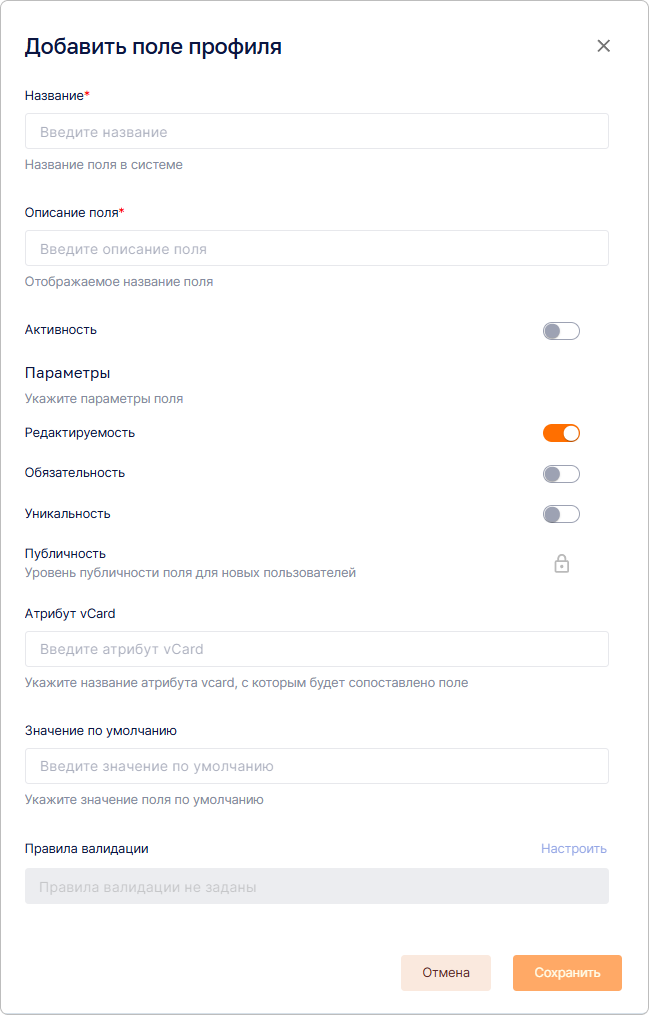649x1015 pixels.
Task: Focus the Название input field
Action: click(x=316, y=132)
